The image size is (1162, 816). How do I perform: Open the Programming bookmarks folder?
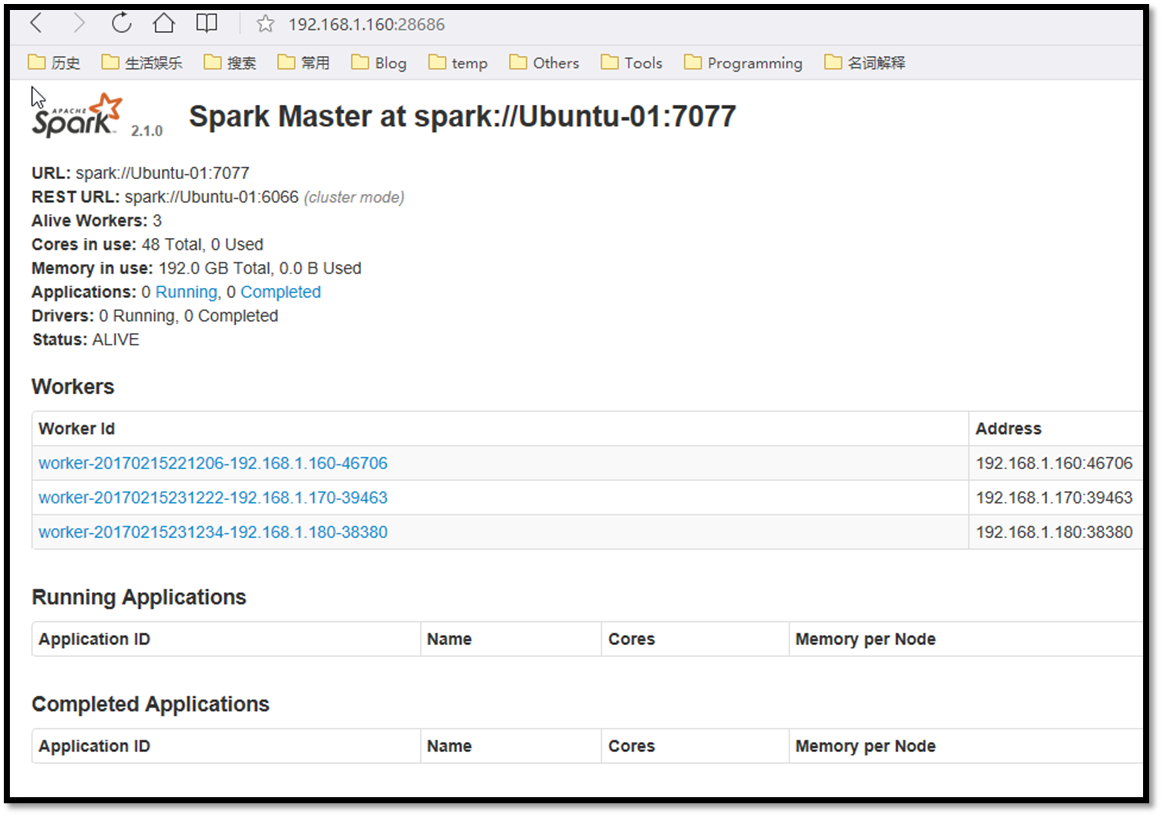[743, 63]
